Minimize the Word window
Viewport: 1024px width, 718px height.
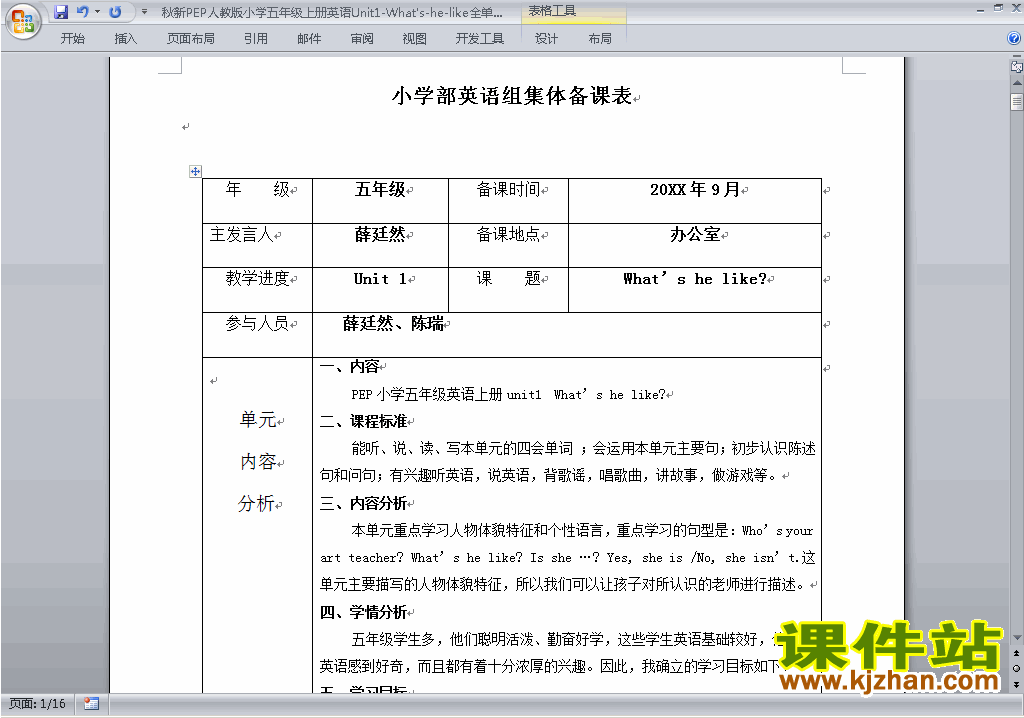[980, 9]
